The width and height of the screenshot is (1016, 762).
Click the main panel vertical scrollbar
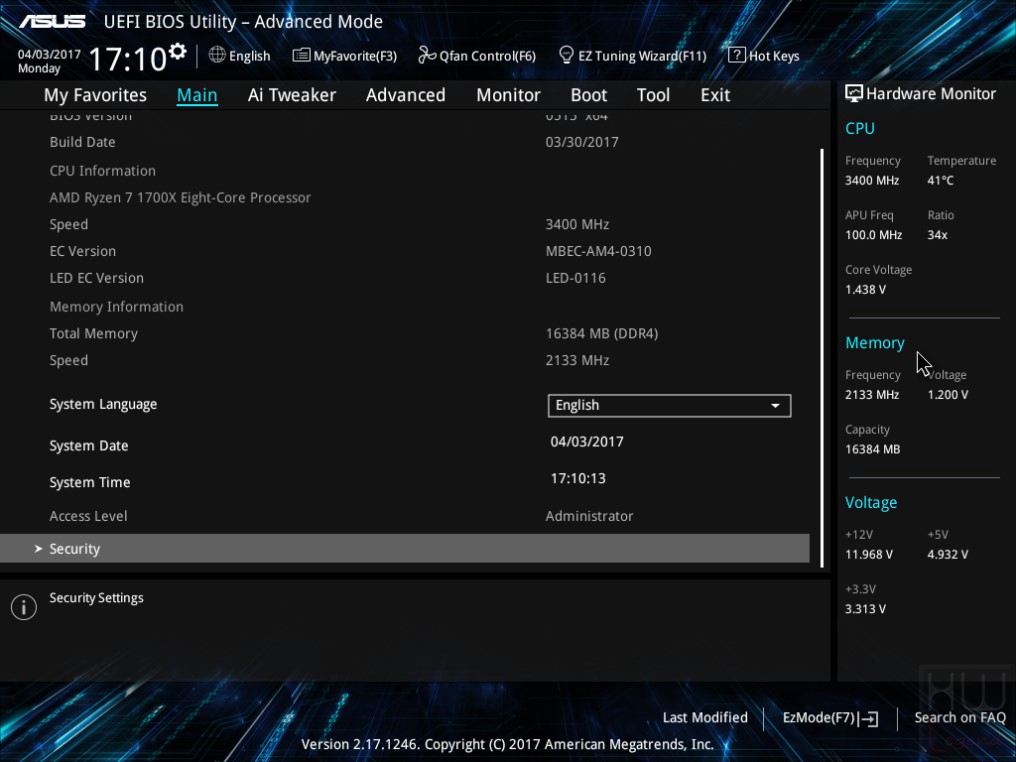pyautogui.click(x=822, y=358)
